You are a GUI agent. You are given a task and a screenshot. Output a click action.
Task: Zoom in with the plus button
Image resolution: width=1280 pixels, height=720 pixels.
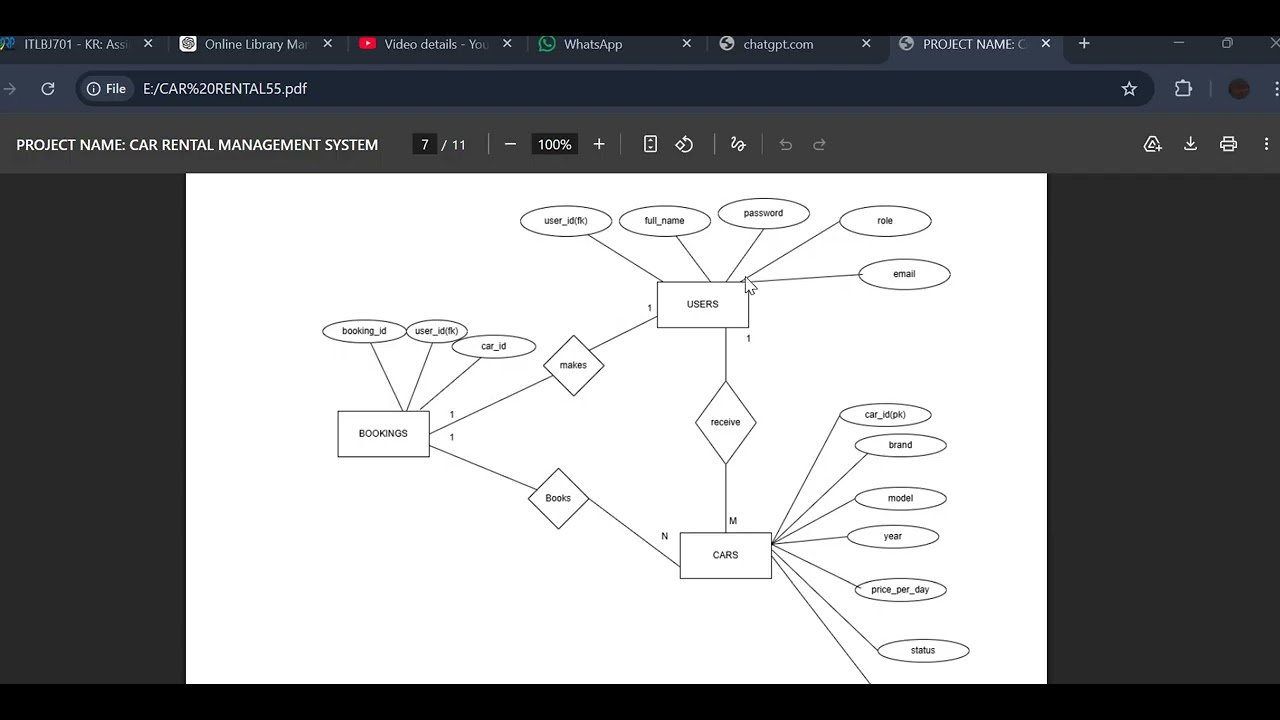coord(599,145)
